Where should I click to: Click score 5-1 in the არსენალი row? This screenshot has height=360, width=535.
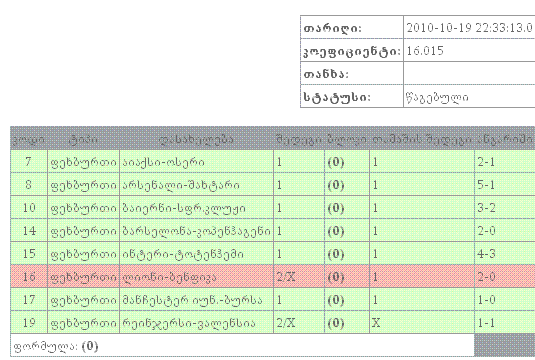pos(486,185)
